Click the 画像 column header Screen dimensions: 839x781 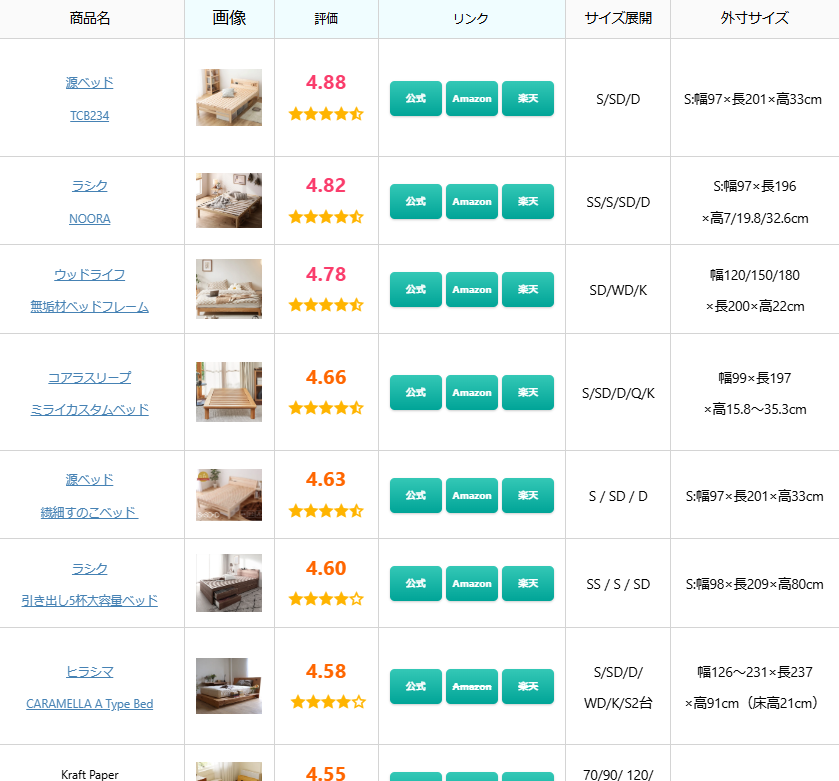coord(229,18)
